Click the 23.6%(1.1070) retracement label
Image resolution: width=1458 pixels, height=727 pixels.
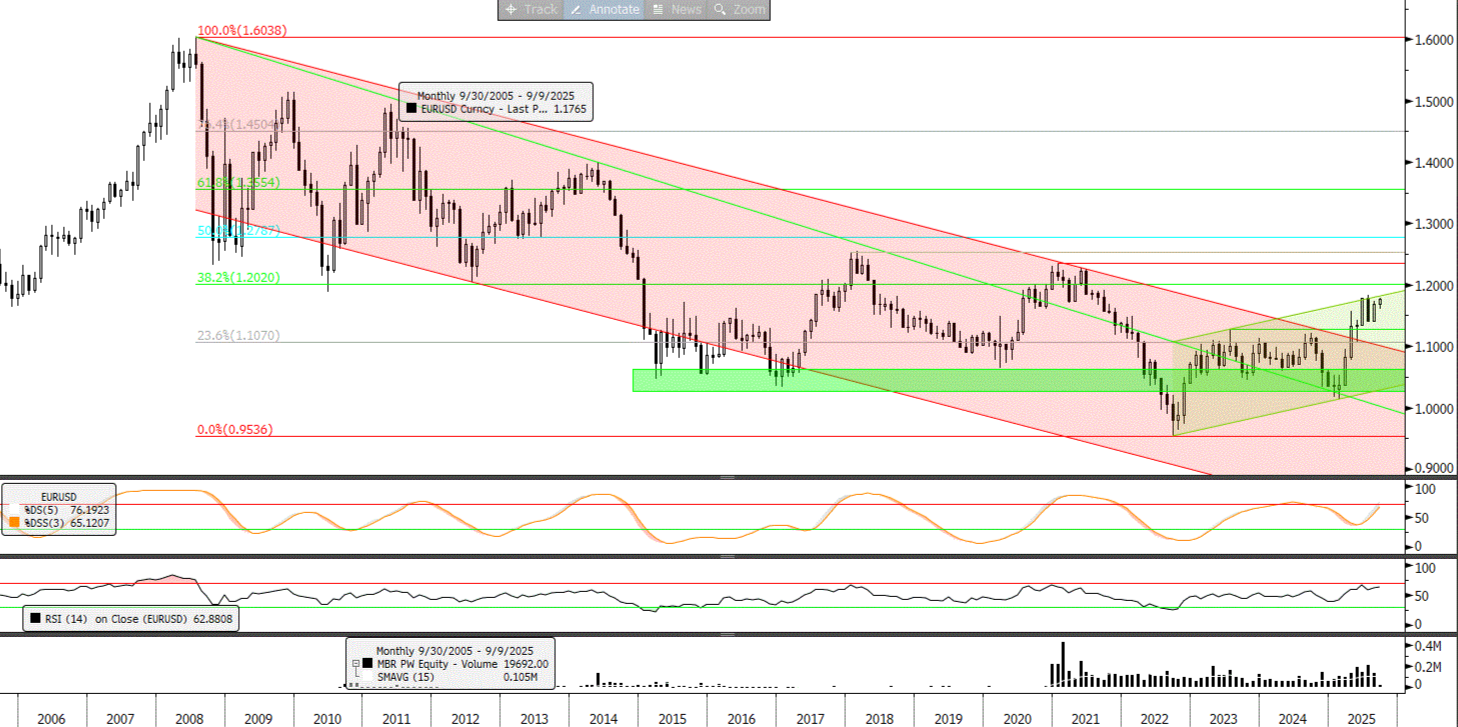237,337
